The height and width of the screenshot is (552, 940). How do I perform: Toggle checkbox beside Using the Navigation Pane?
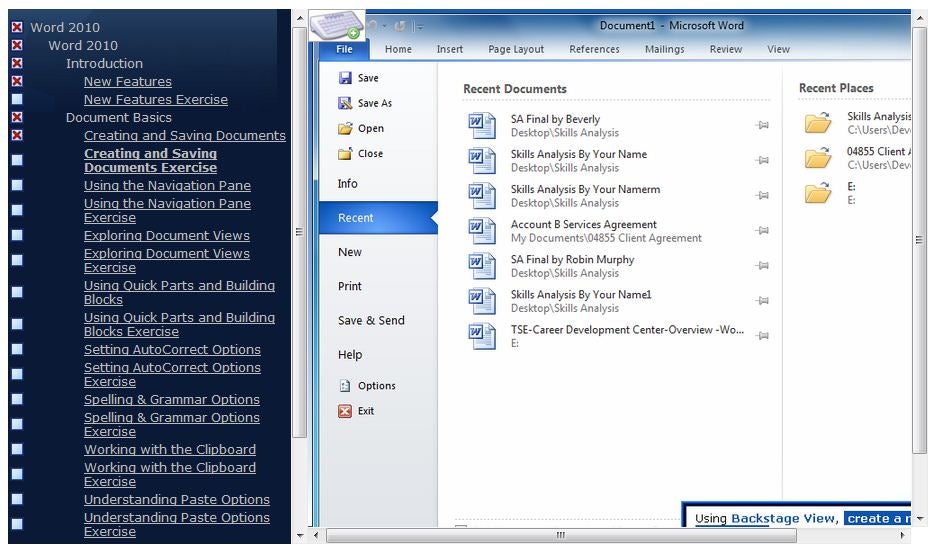17,186
